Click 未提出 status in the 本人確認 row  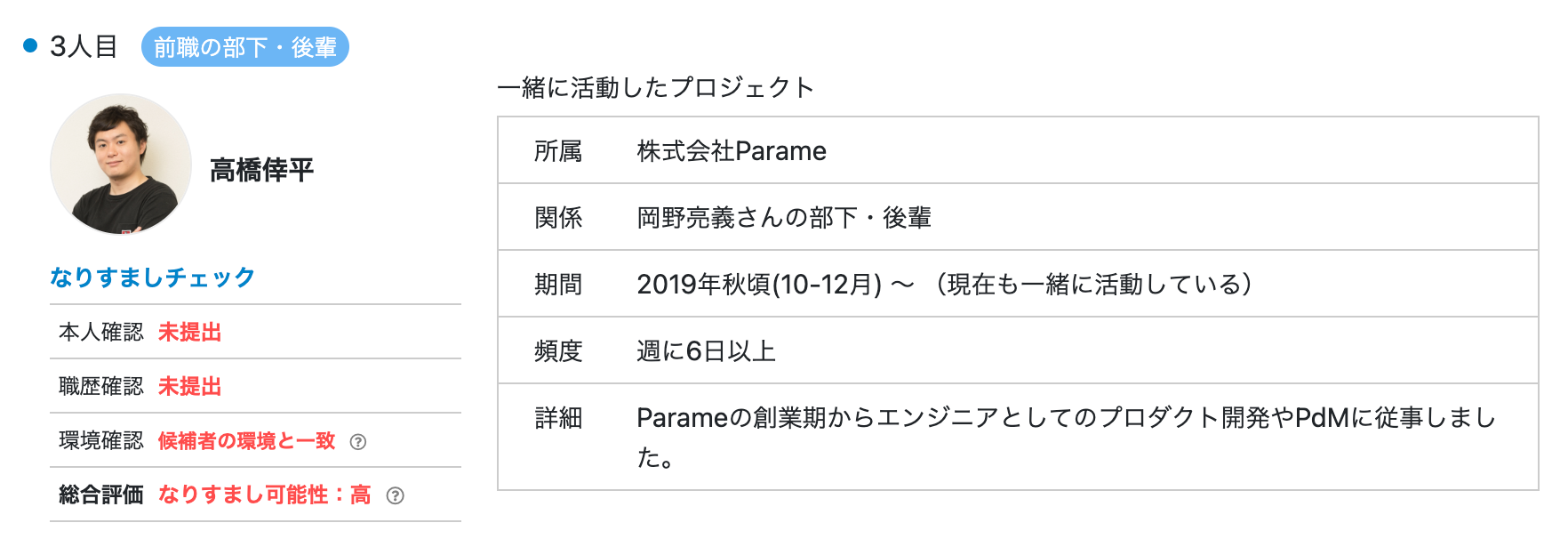tap(189, 333)
